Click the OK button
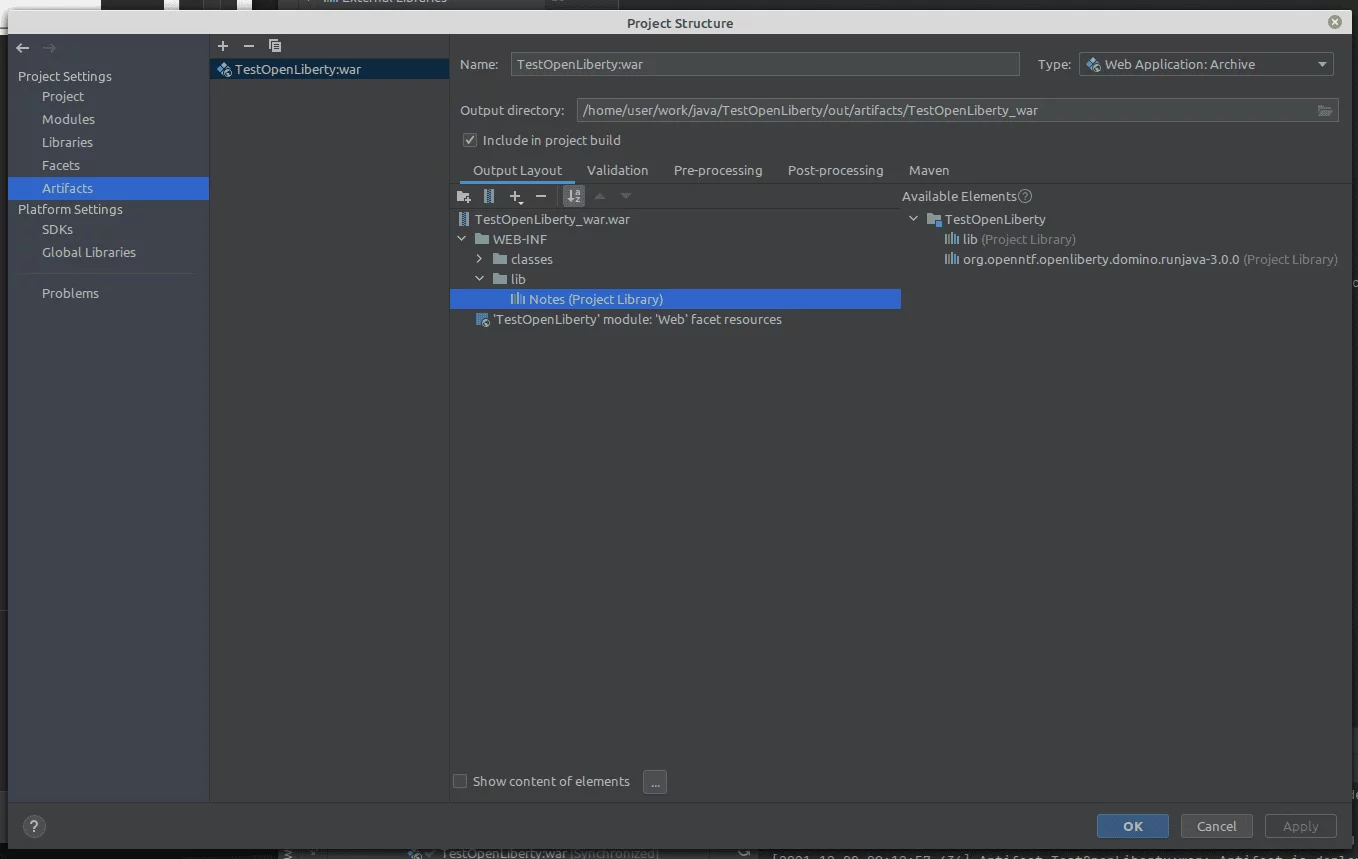Image resolution: width=1358 pixels, height=859 pixels. (1132, 826)
